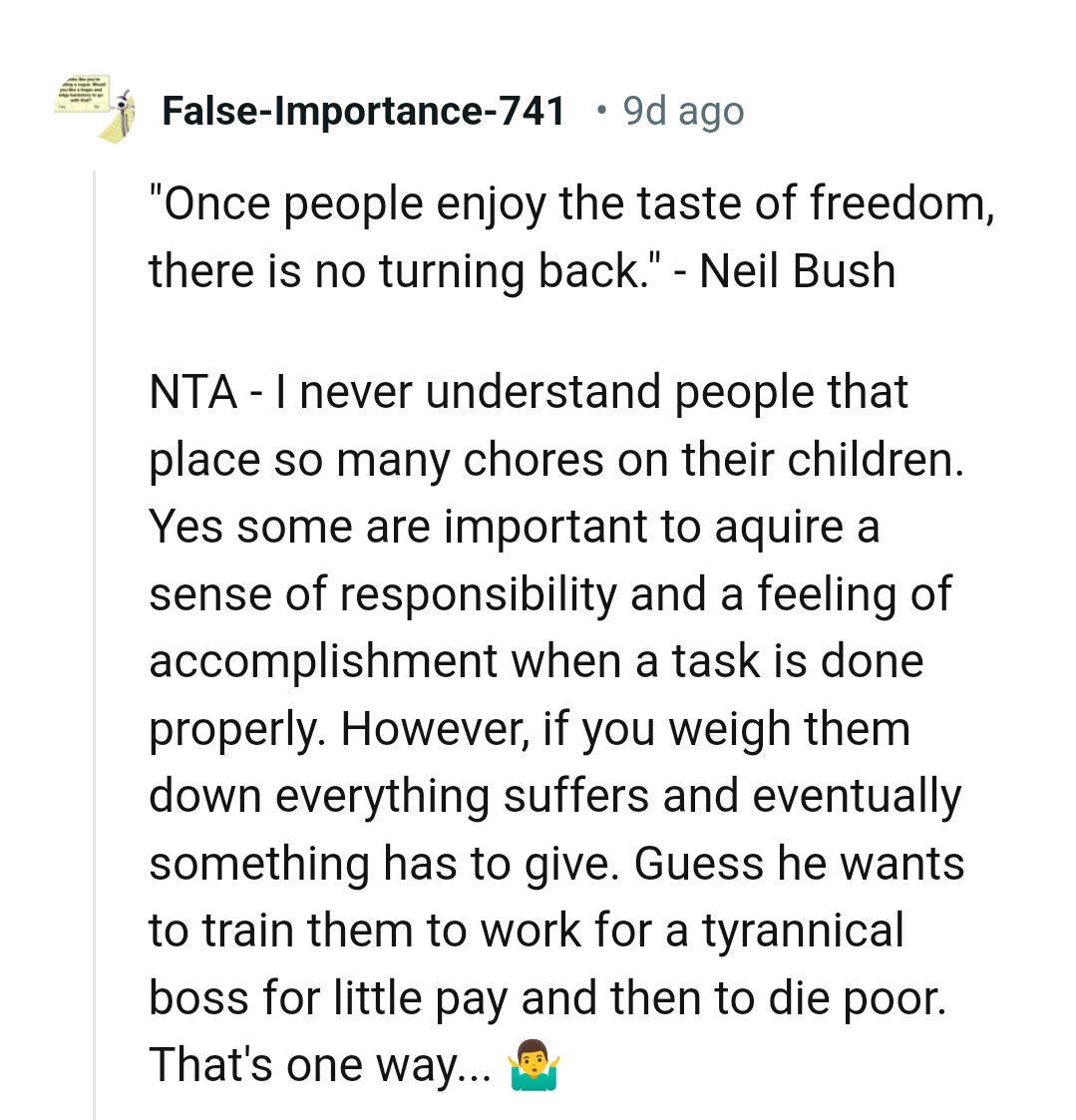The image size is (1076, 1120).
Task: Click the line "there is no turning back."
Action: (x=399, y=271)
